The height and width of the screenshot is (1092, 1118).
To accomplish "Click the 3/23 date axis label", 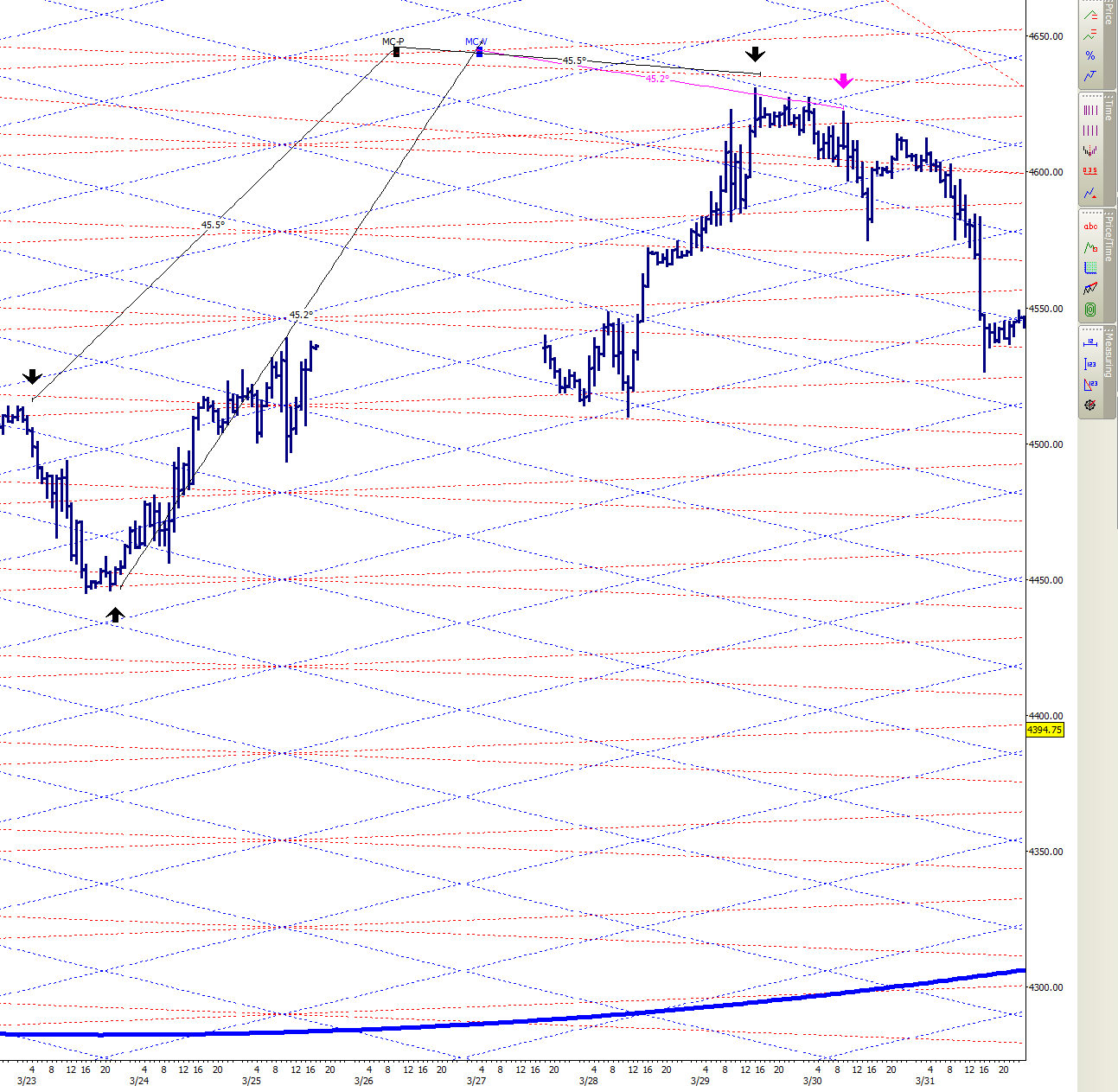I will pyautogui.click(x=26, y=1081).
